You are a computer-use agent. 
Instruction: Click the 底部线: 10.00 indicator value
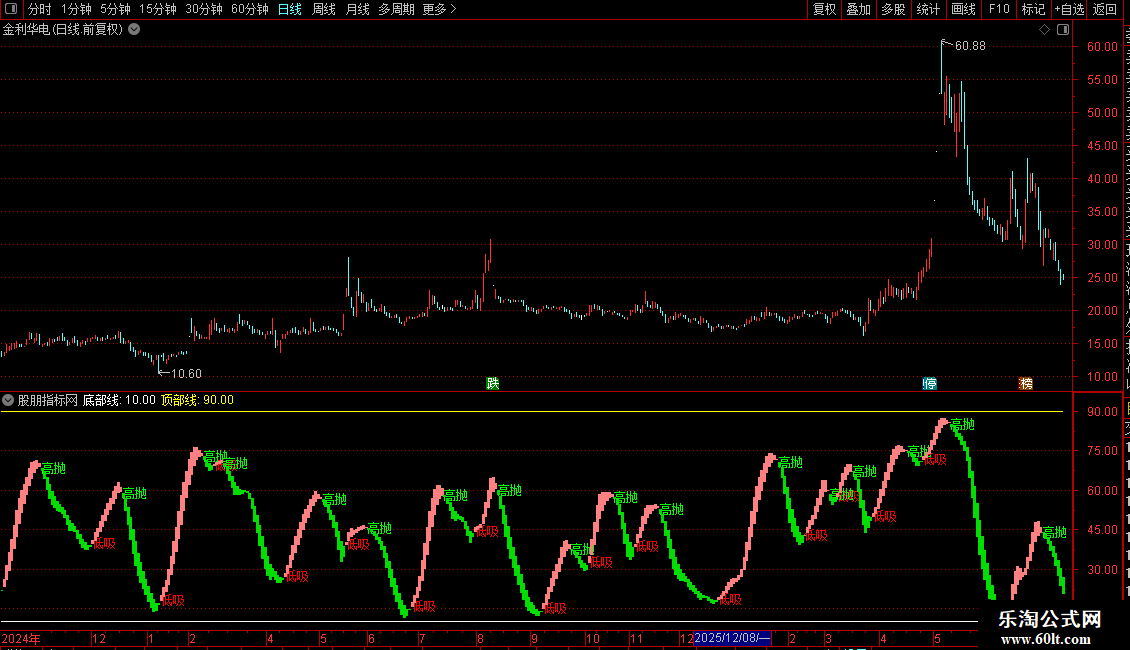(119, 400)
